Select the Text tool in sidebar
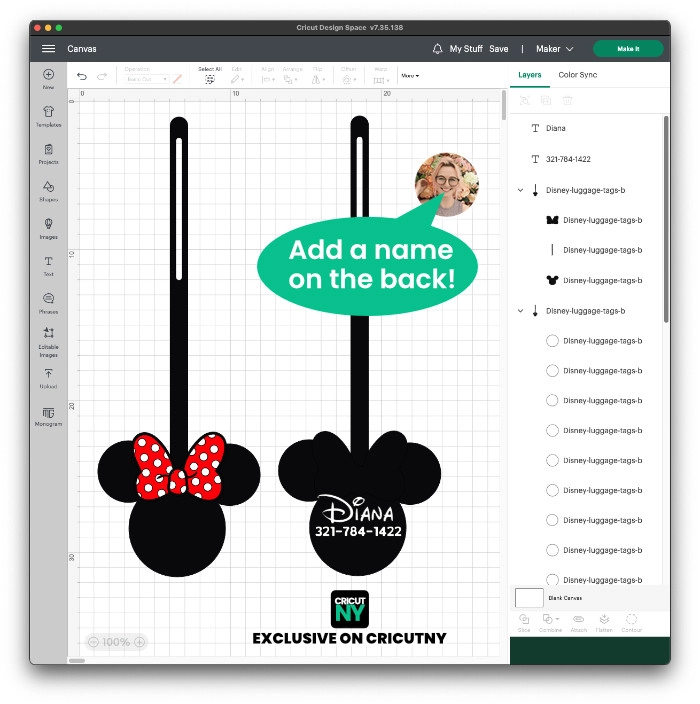The image size is (700, 704). [48, 266]
